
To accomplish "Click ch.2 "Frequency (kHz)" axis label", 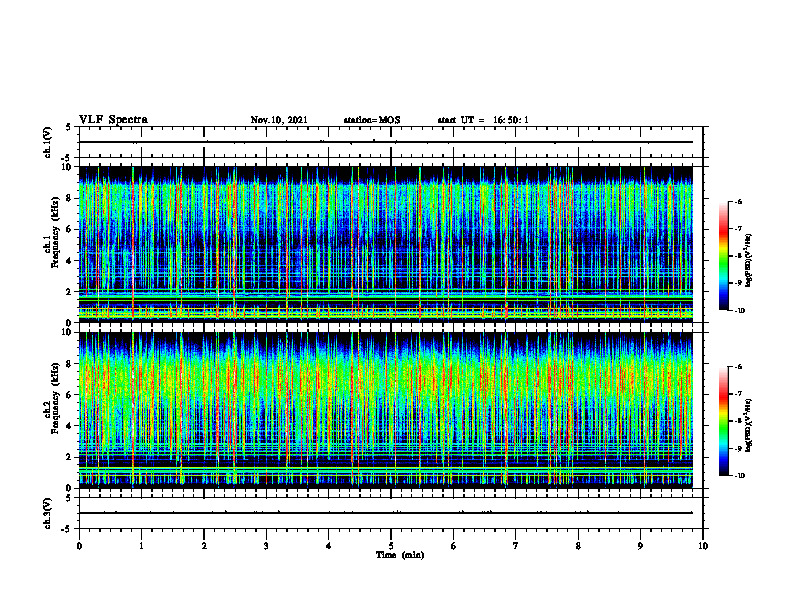I will (x=55, y=400).
